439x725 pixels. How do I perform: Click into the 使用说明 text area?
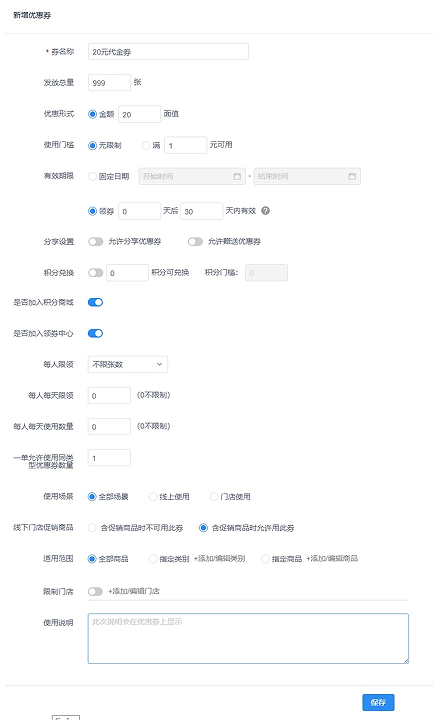tap(248, 639)
